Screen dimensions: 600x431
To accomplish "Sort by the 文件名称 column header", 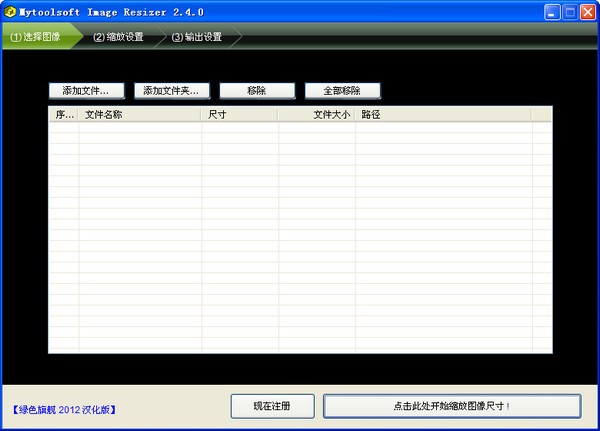I will click(x=140, y=114).
